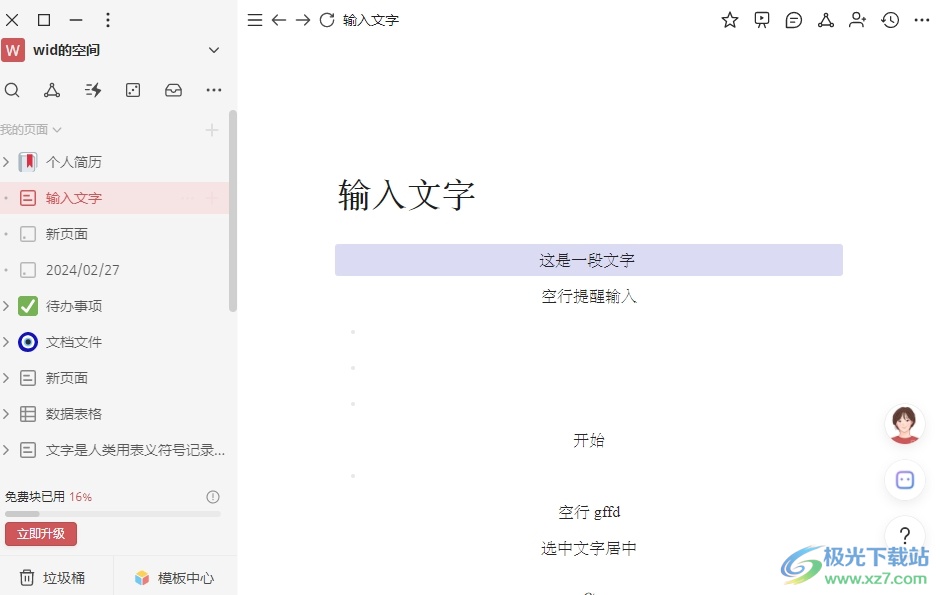Click the page title 输入文字 heading

point(407,195)
